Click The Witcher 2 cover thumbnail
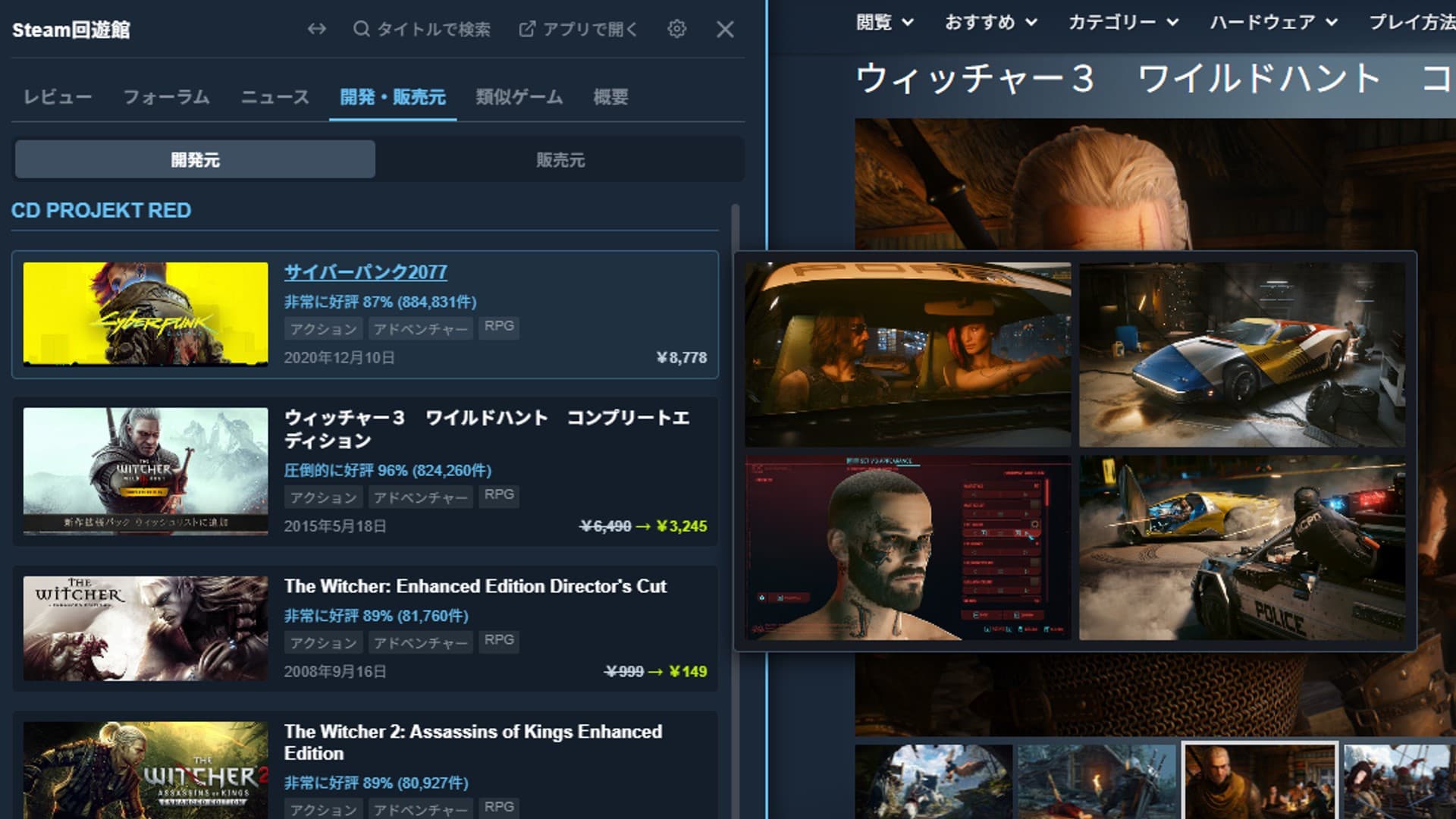The width and height of the screenshot is (1456, 819). pos(146,770)
